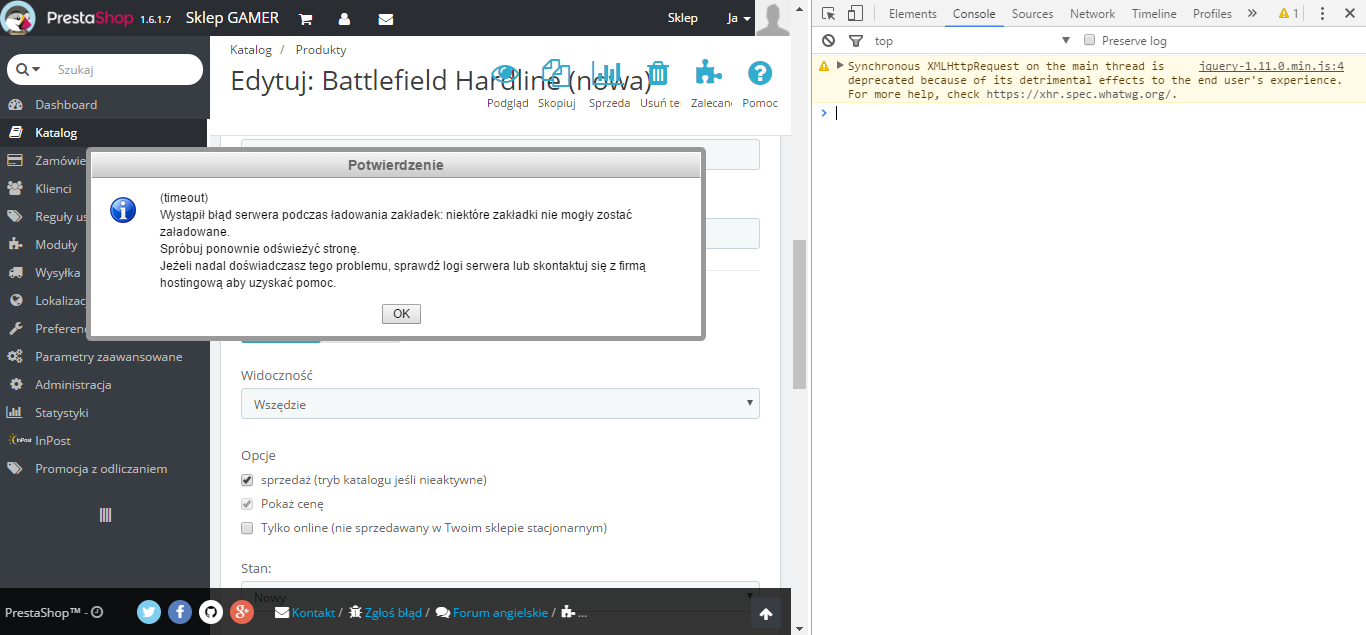Viewport: 1366px width, 635px height.
Task: Click the Skopiuj duplicate icon
Action: click(x=556, y=75)
